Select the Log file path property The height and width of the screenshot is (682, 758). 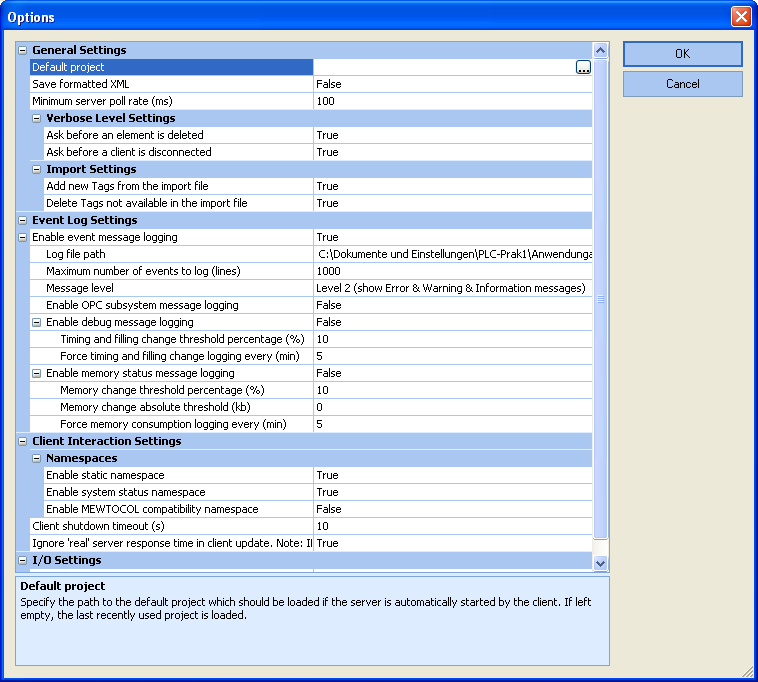click(x=172, y=254)
